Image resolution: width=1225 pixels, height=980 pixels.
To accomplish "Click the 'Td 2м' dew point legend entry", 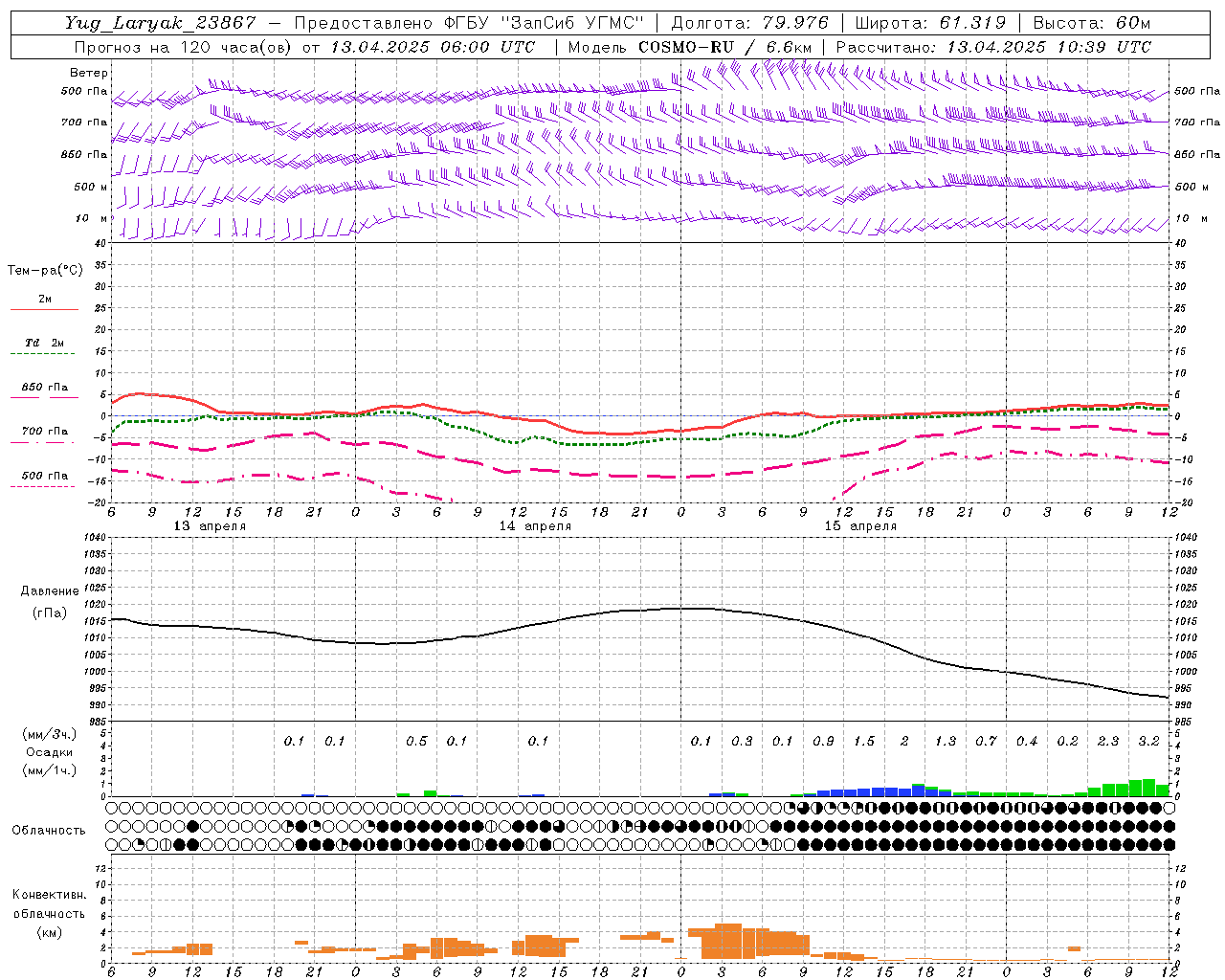I will (45, 343).
